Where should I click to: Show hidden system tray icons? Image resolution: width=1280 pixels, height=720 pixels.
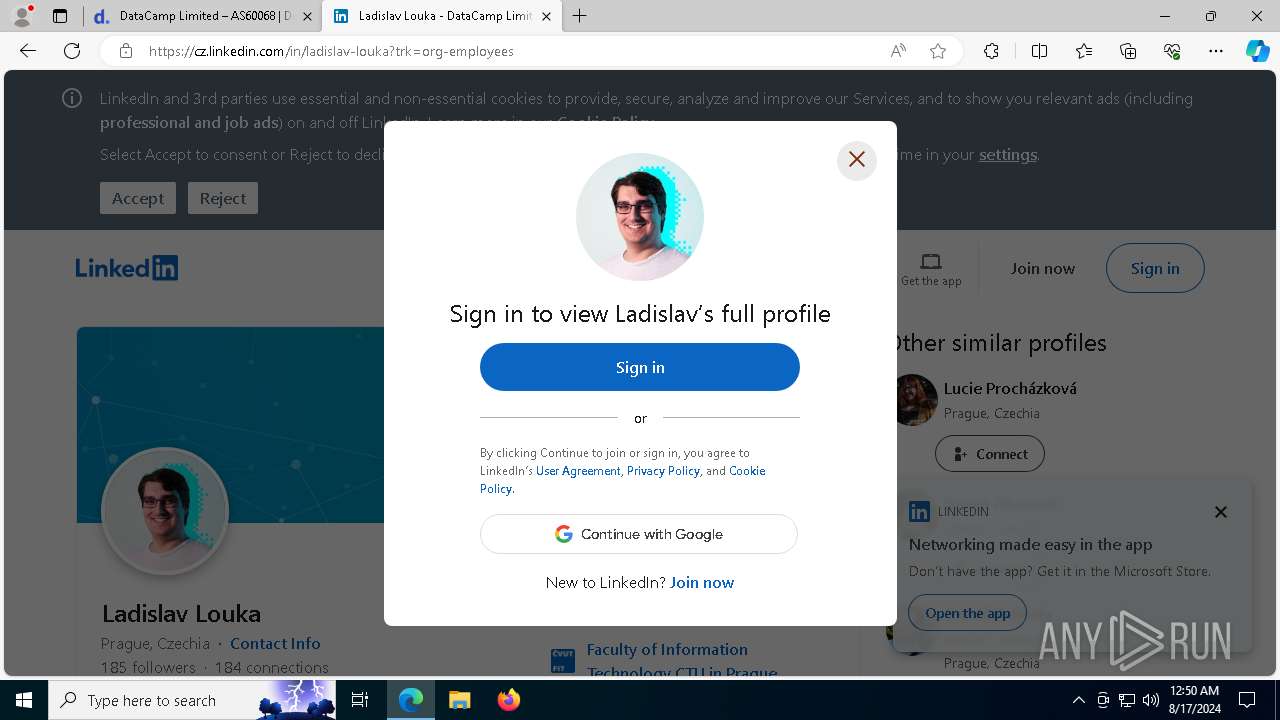pyautogui.click(x=1078, y=700)
